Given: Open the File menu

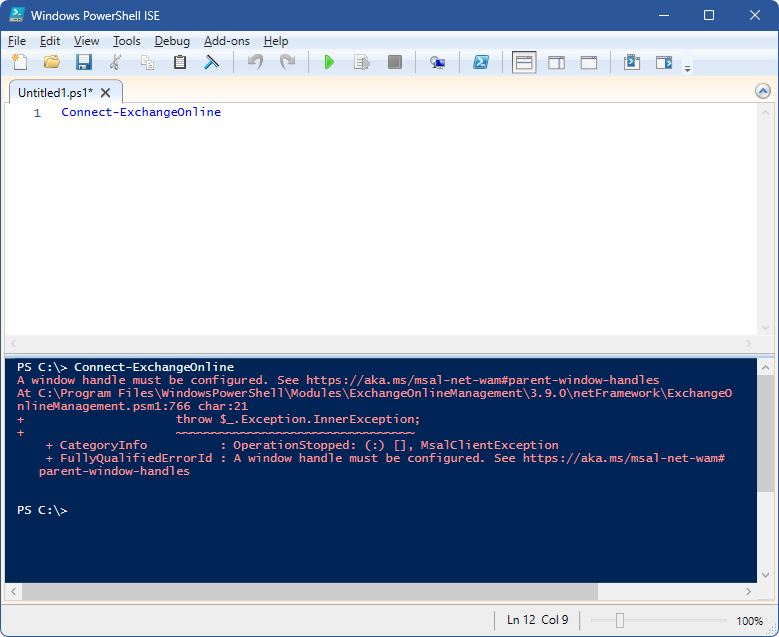Looking at the screenshot, I should coord(17,41).
